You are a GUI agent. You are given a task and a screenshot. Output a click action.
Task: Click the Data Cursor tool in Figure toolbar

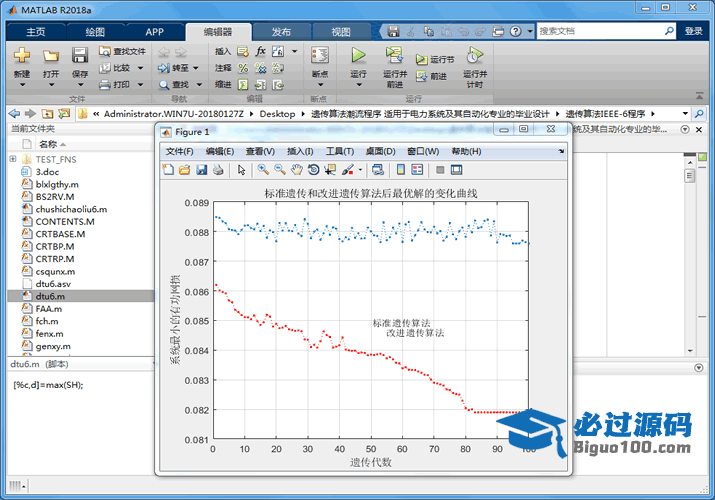[x=329, y=170]
